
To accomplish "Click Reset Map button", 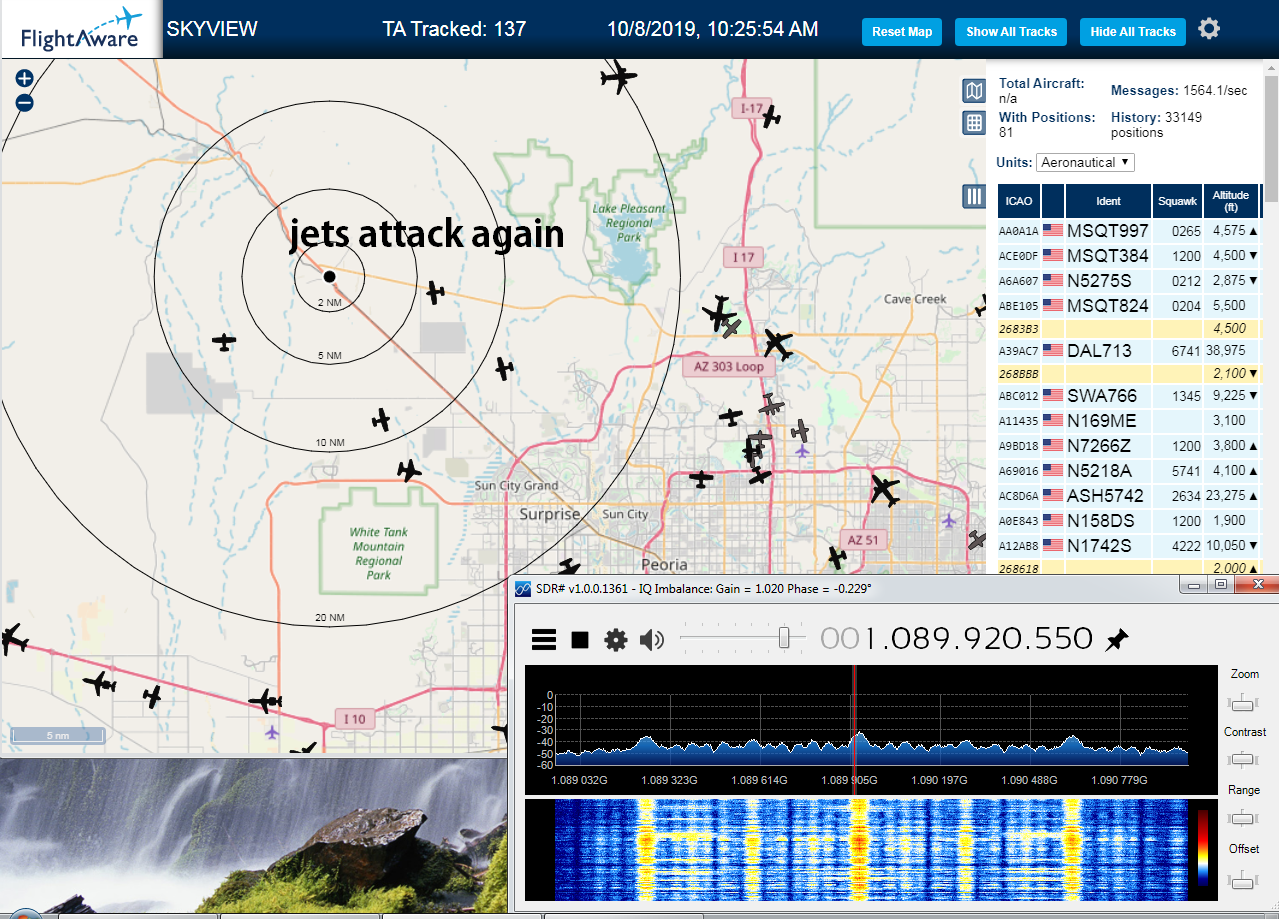I will (902, 32).
